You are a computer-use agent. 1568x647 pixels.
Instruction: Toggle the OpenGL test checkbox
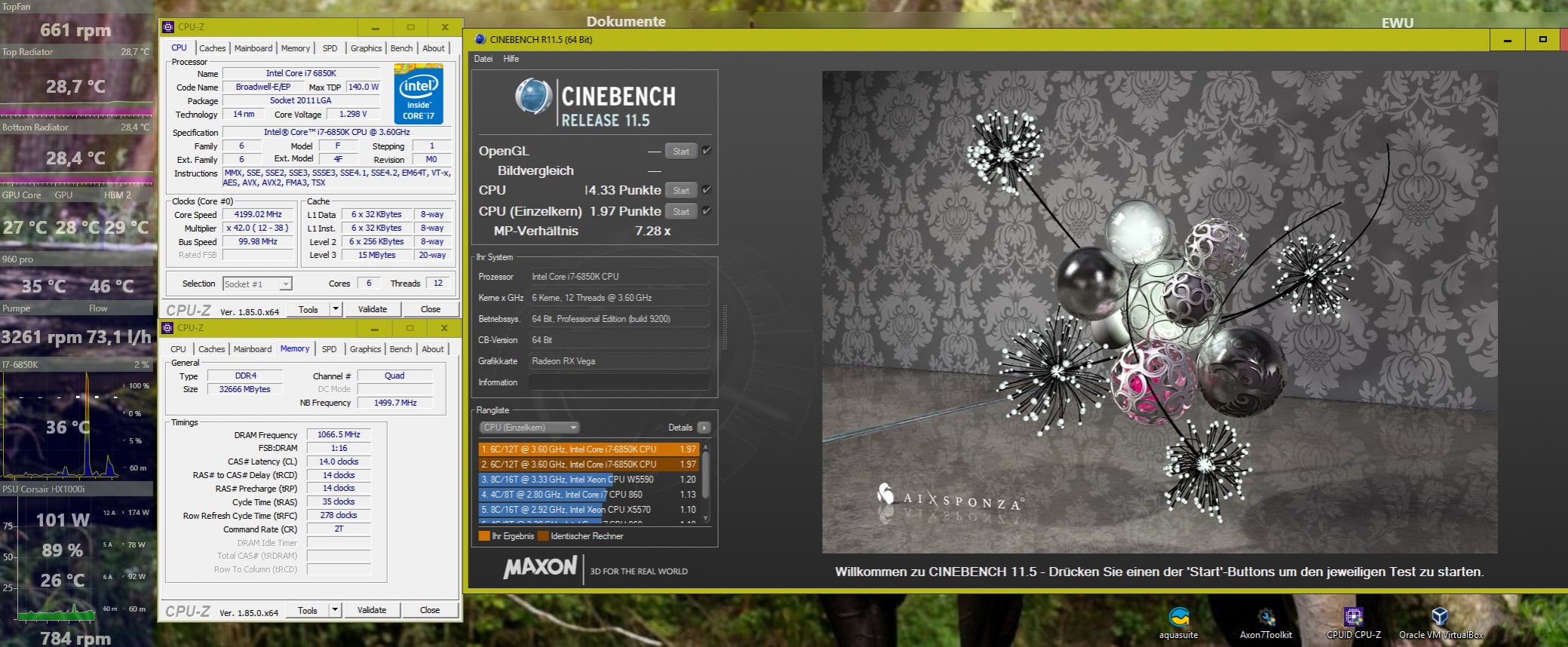point(707,151)
